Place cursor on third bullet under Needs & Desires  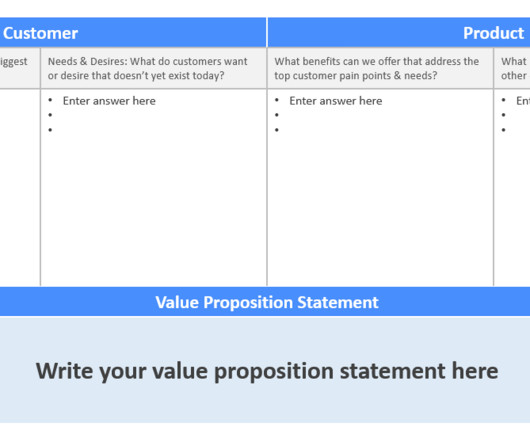(50, 130)
